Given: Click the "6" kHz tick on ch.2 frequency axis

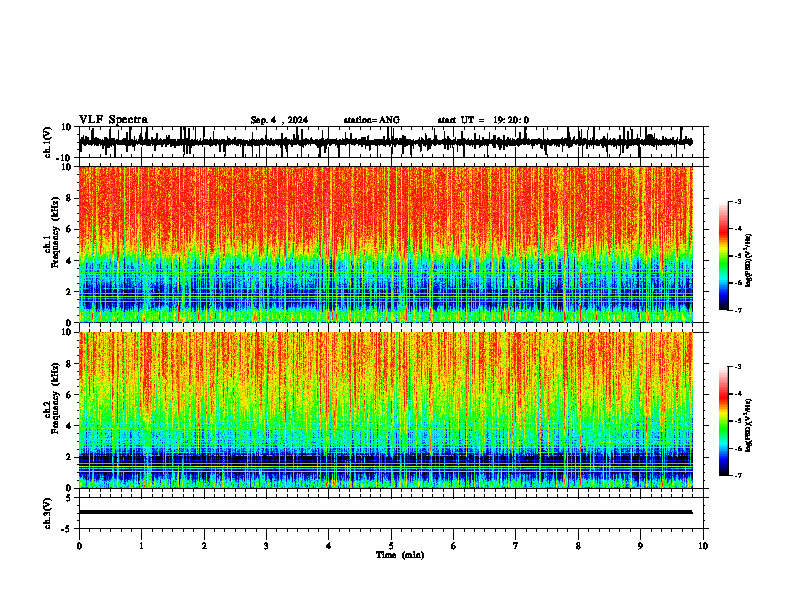Looking at the screenshot, I should tap(69, 395).
